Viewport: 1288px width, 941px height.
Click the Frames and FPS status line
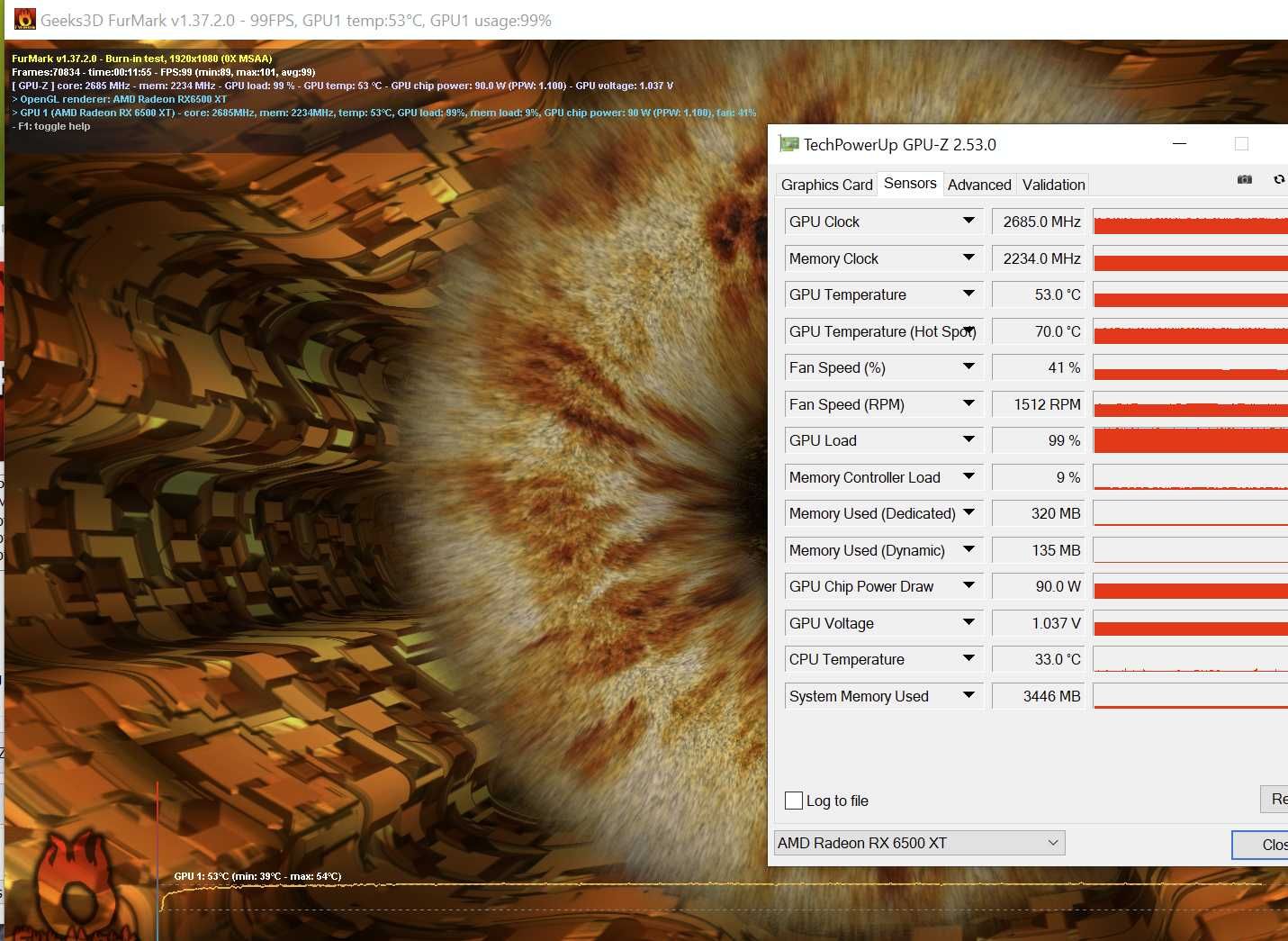point(163,72)
